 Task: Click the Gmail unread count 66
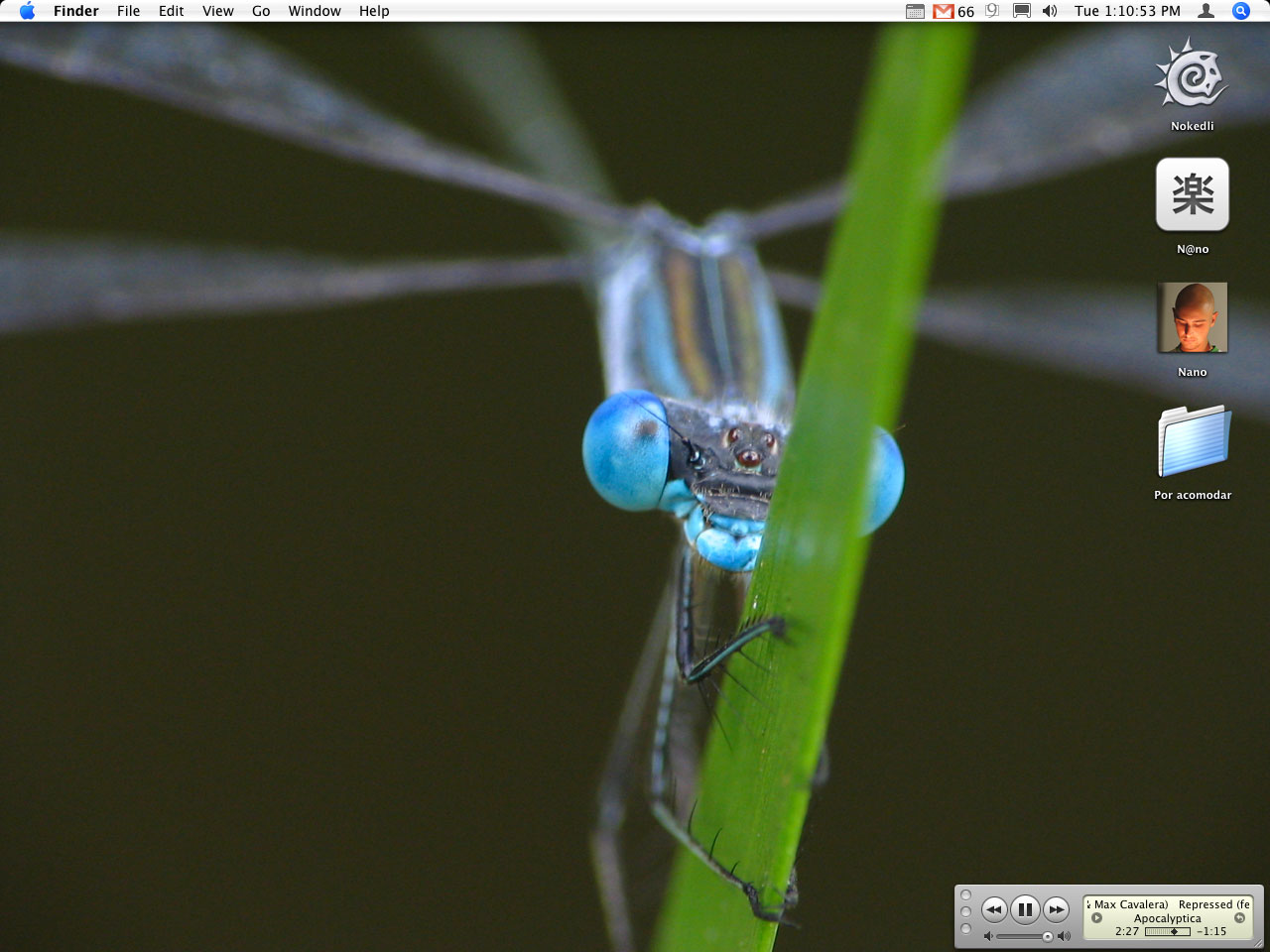click(965, 12)
